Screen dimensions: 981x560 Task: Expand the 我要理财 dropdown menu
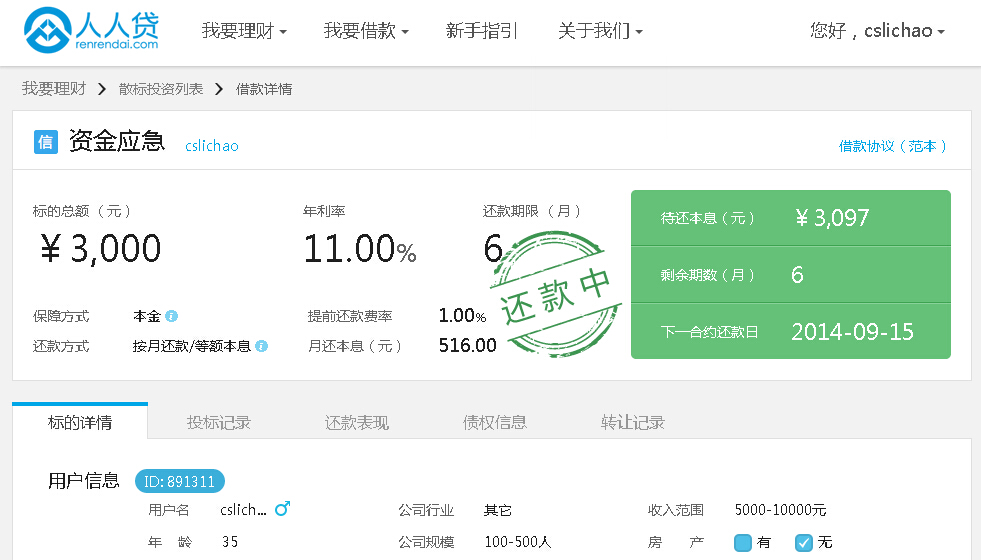tap(244, 31)
